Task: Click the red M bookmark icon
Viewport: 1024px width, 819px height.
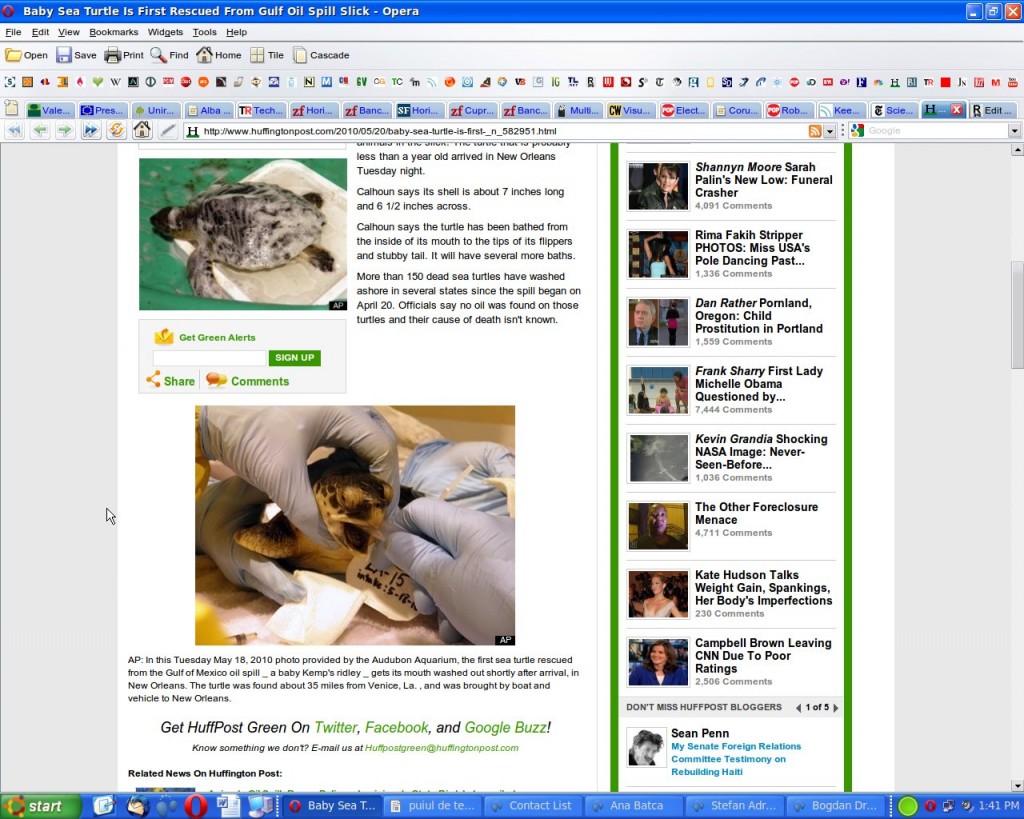Action: click(x=995, y=82)
